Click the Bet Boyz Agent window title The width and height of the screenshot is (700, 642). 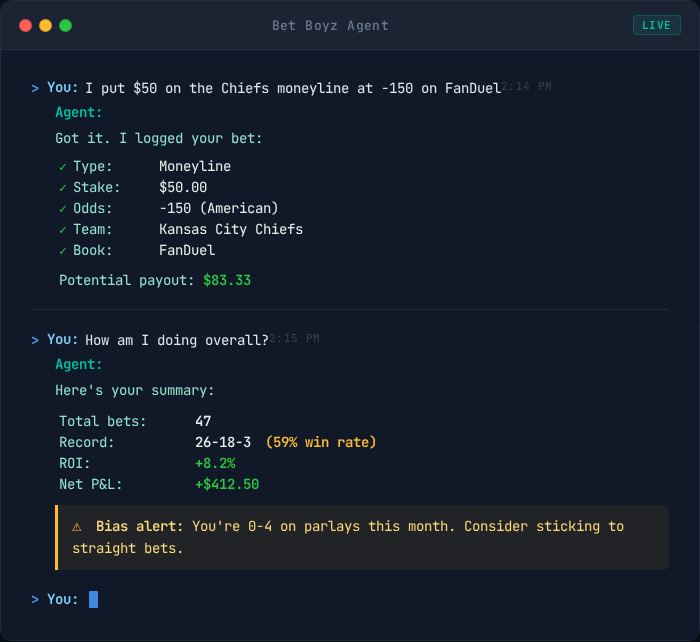(330, 25)
